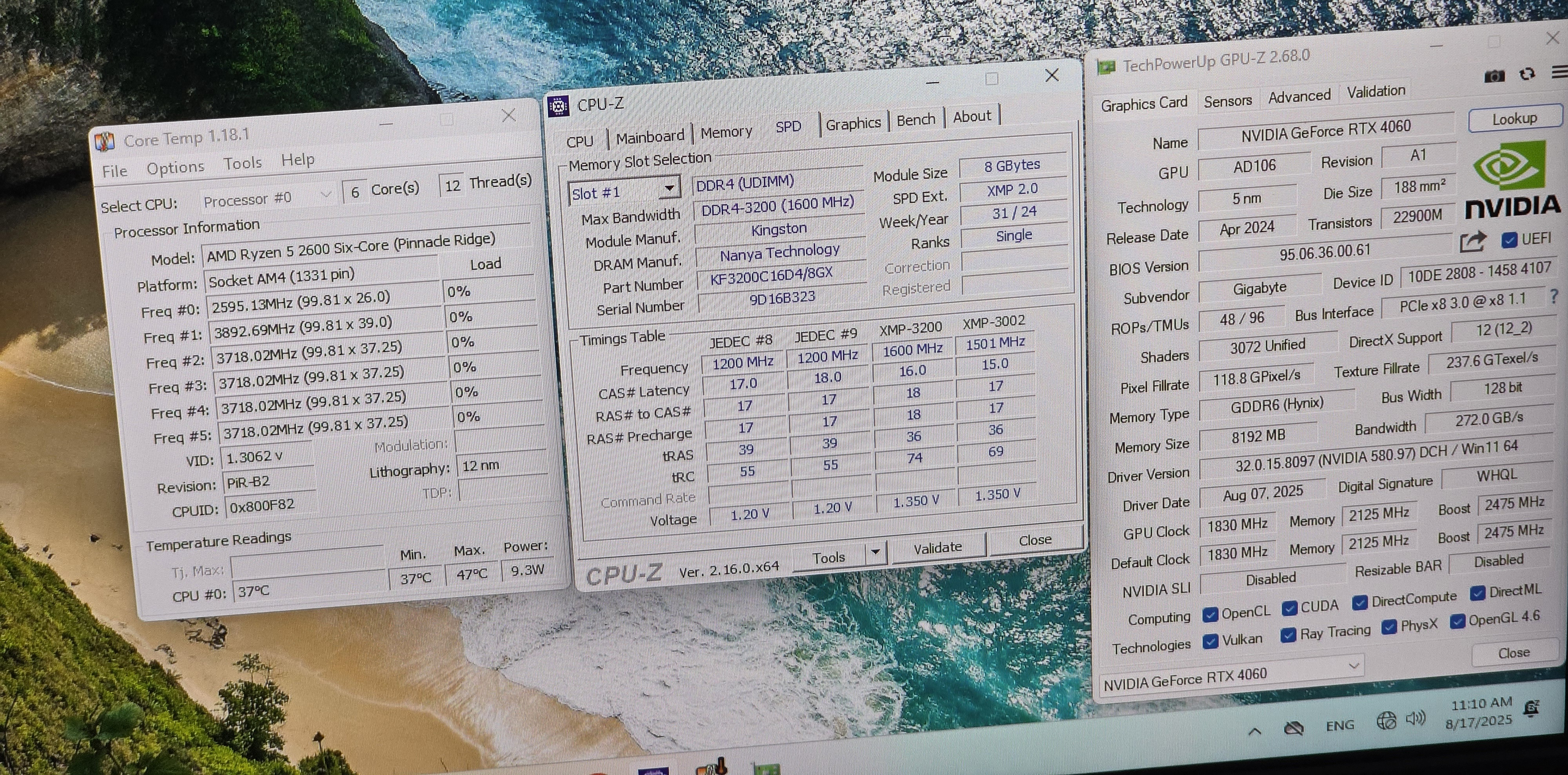
Task: Switch to the Graphics tab in CPU-Z
Action: pyautogui.click(x=853, y=124)
